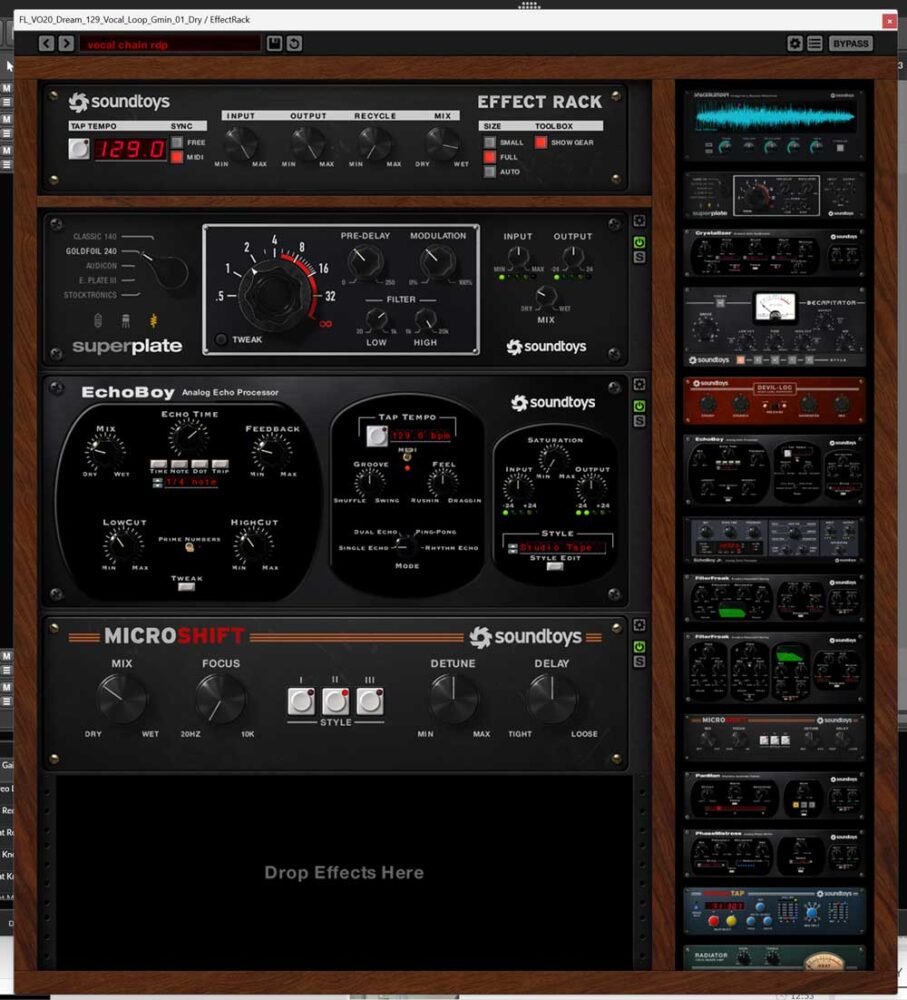This screenshot has height=1000, width=907.
Task: Add PhaseMistress from the toolbox
Action: (774, 853)
